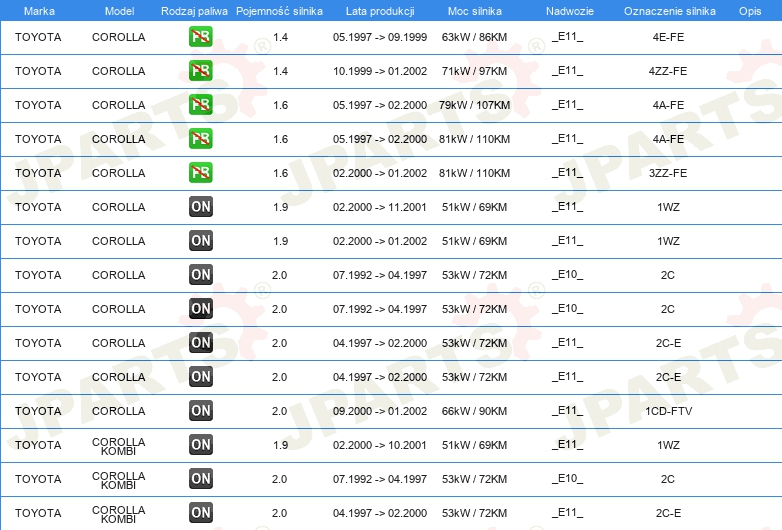Click the green PB fuel icon for 4E-FE row
This screenshot has height=530, width=782.
point(200,37)
